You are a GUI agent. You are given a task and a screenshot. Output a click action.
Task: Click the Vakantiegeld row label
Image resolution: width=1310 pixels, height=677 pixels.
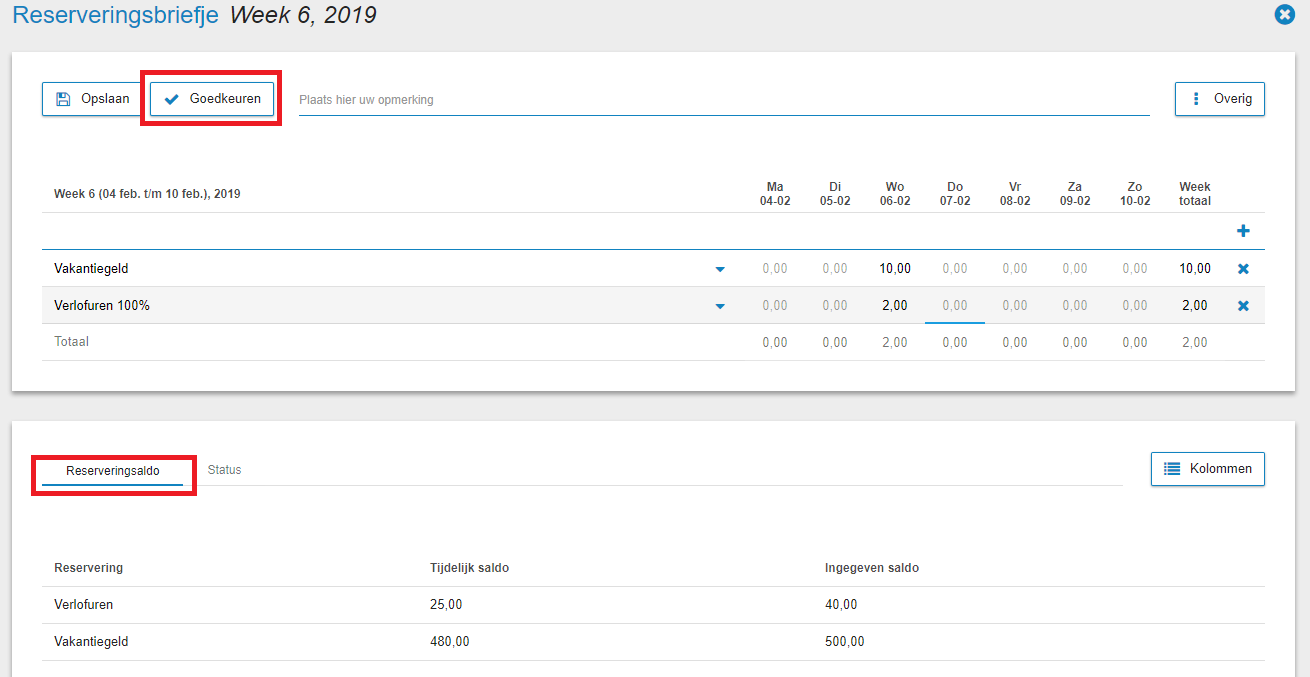[x=91, y=269]
